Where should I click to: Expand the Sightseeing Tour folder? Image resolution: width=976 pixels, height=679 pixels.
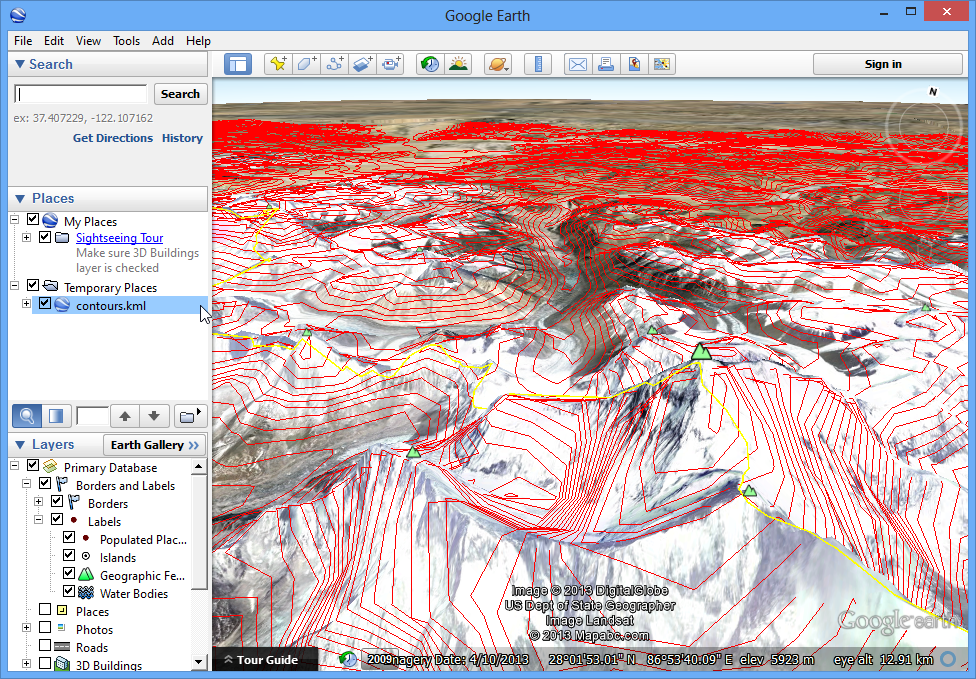click(x=26, y=238)
